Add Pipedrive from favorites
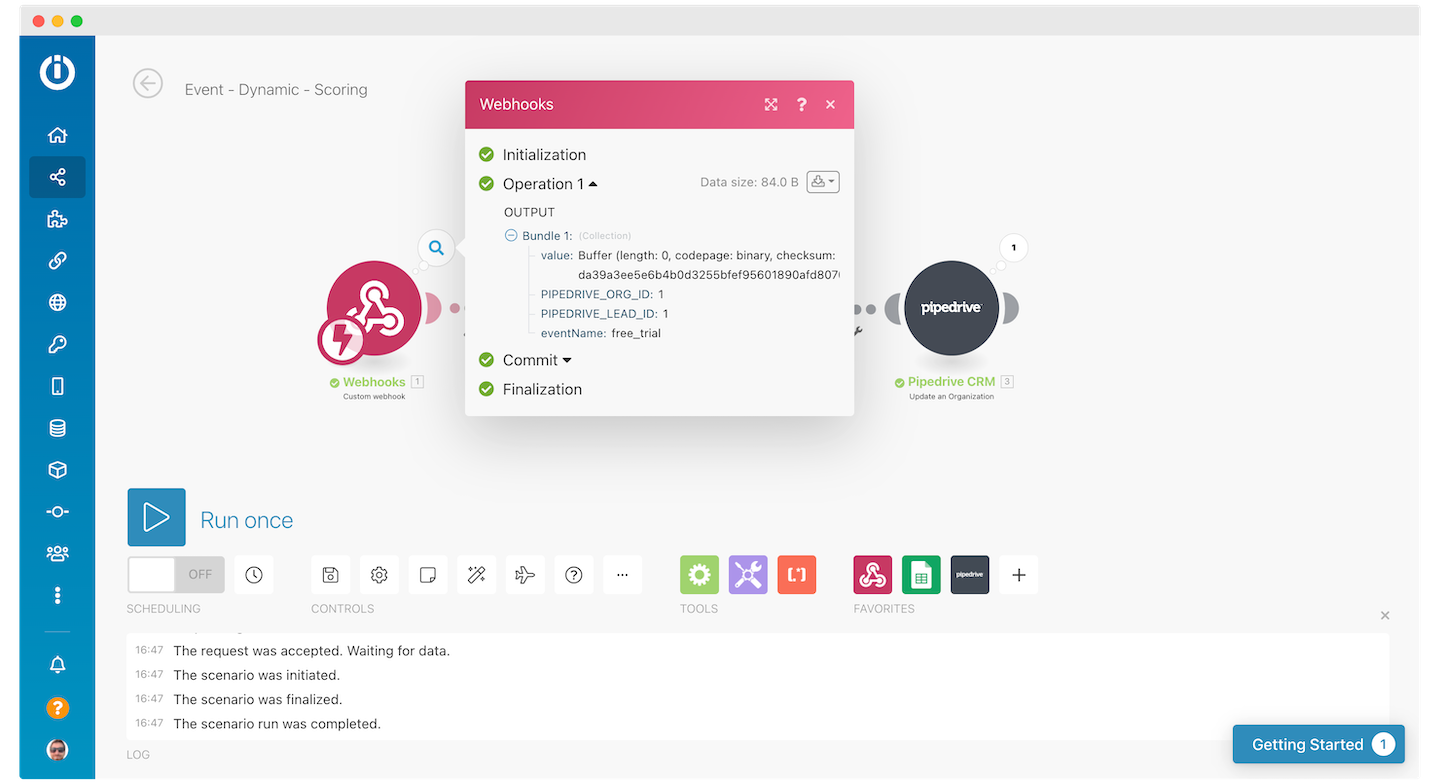Screen dimensions: 1440x784 (970, 575)
